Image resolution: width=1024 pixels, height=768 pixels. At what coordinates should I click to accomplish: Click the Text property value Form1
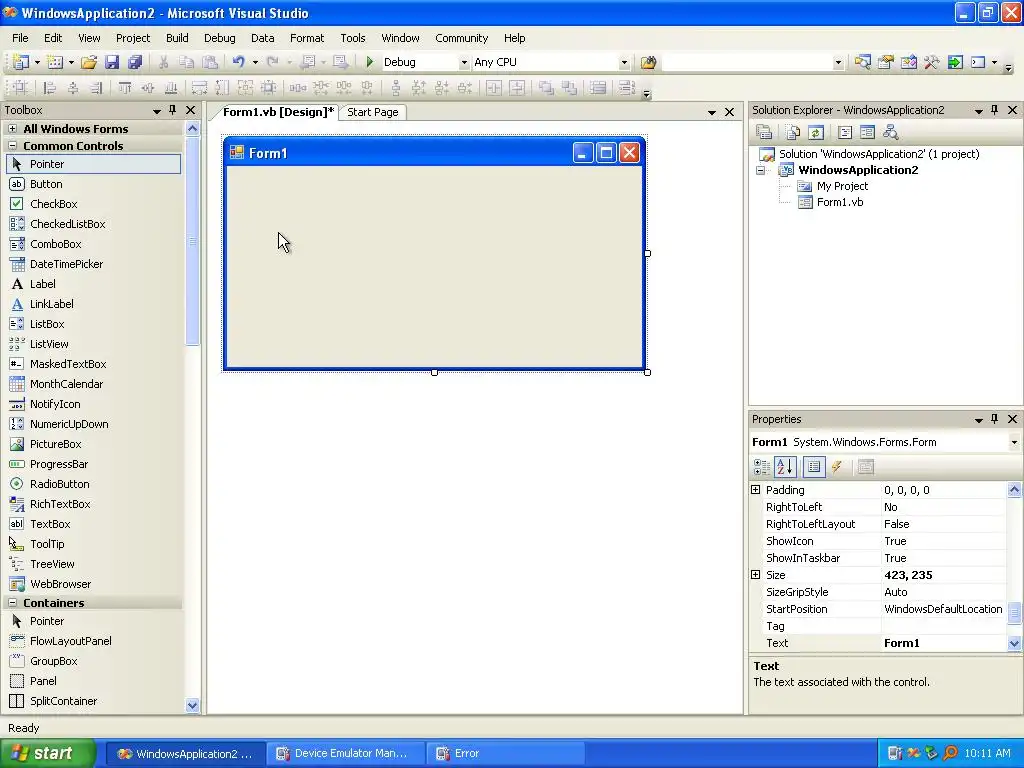pos(943,643)
